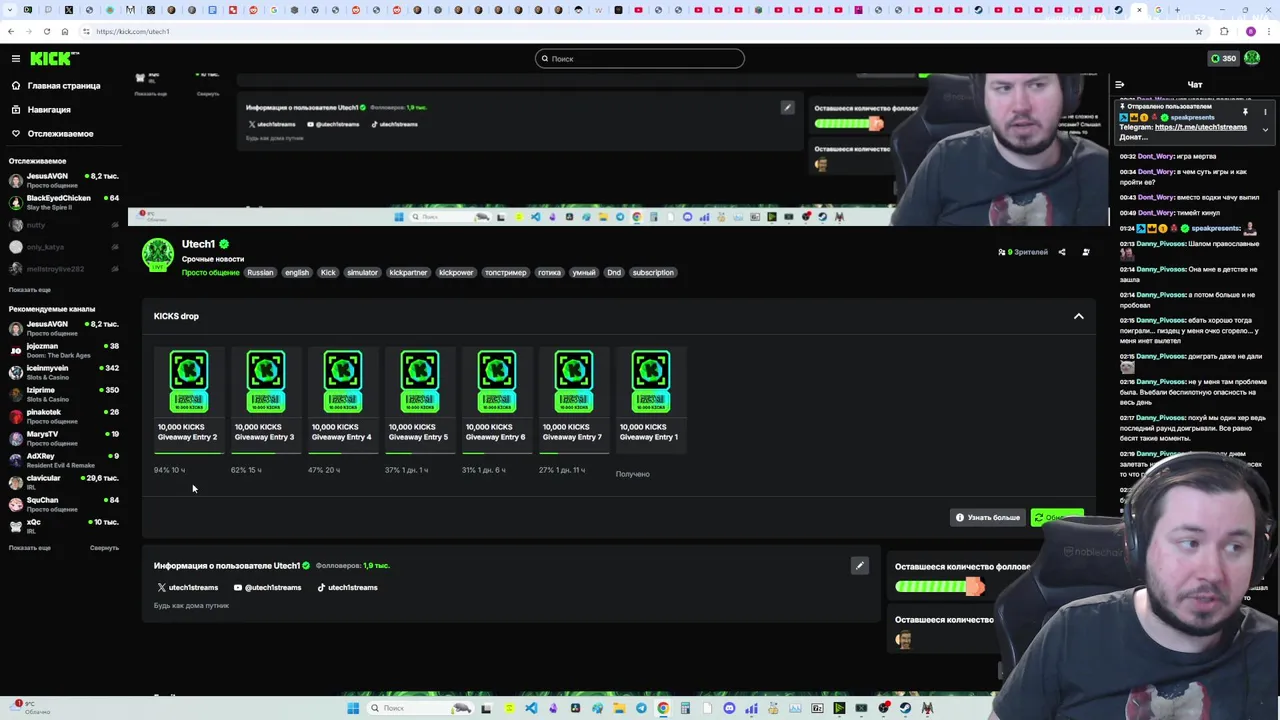Click the subscription tag
The image size is (1280, 720).
point(653,272)
